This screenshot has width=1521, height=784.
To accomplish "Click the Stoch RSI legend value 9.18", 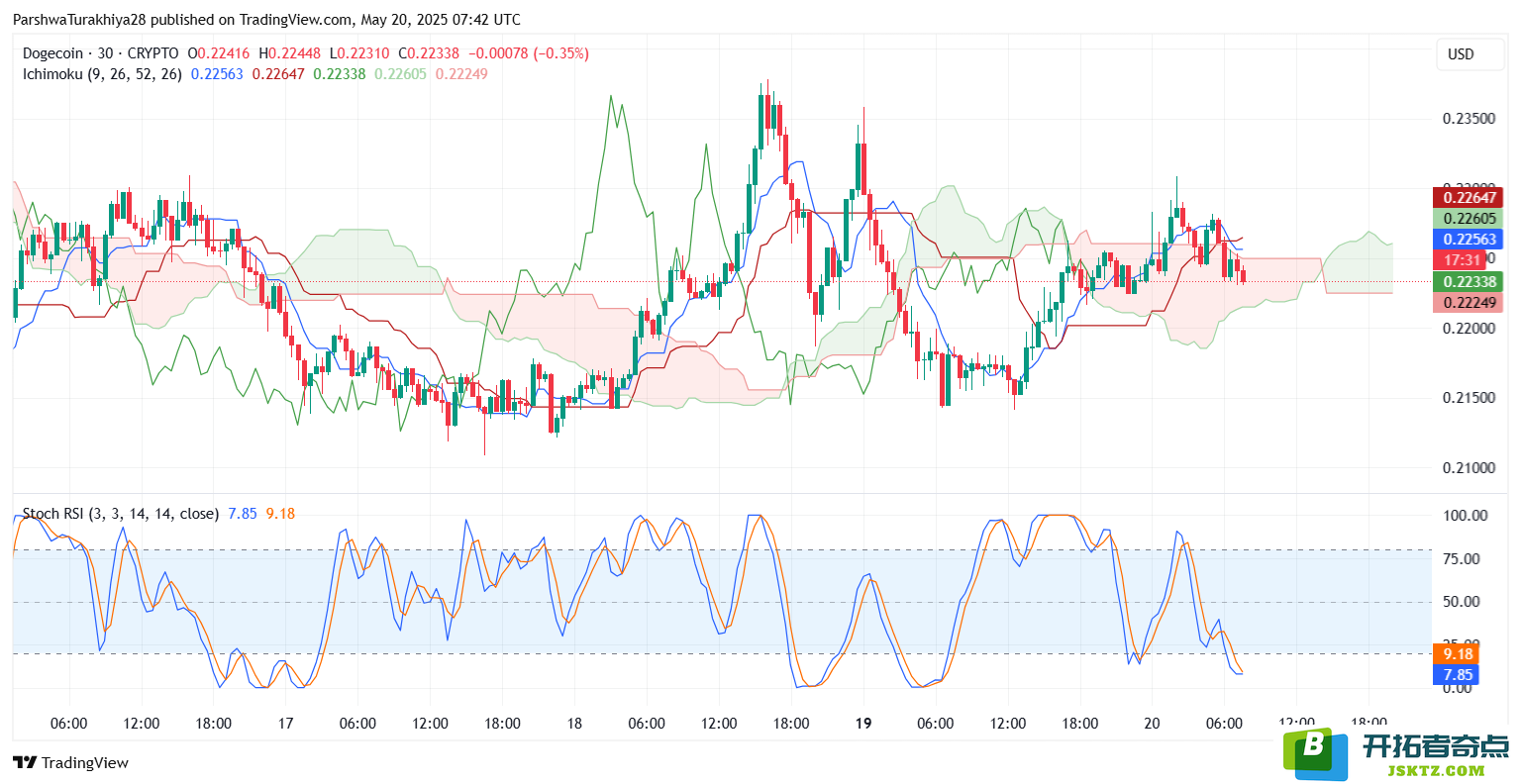I will pos(280,514).
